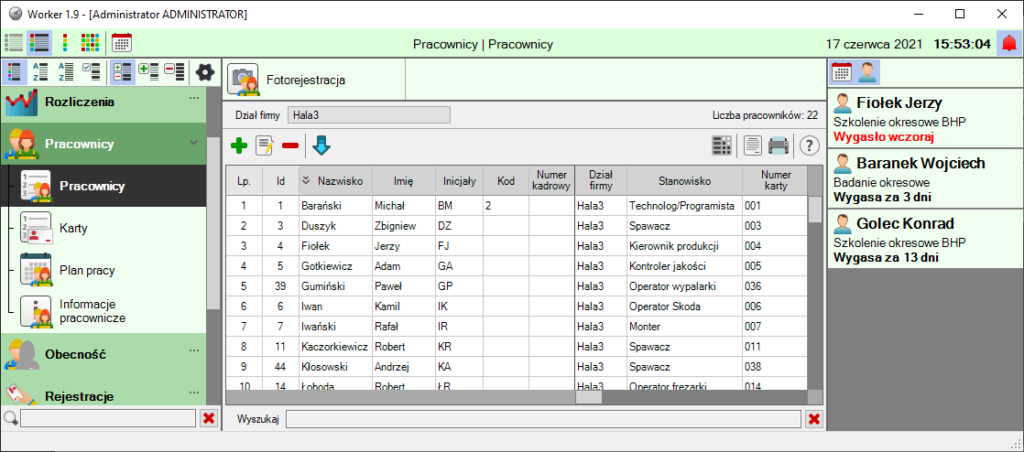This screenshot has width=1024, height=452.
Task: Open Plan pracy submenu item
Action: pos(104,270)
